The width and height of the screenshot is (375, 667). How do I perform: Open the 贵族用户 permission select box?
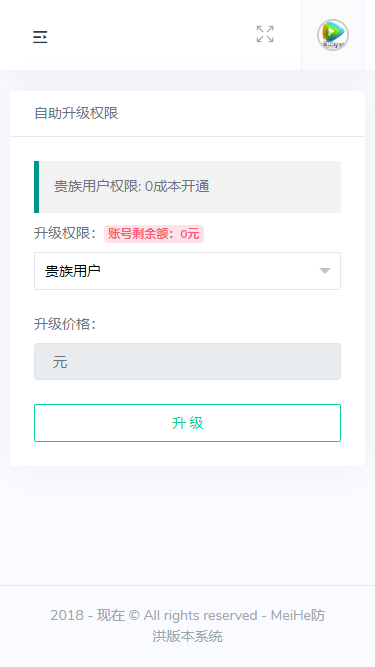(188, 271)
